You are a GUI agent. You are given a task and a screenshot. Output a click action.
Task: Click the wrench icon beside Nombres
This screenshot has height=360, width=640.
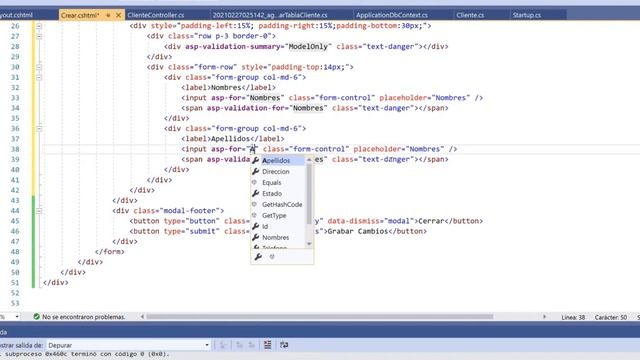pos(256,237)
